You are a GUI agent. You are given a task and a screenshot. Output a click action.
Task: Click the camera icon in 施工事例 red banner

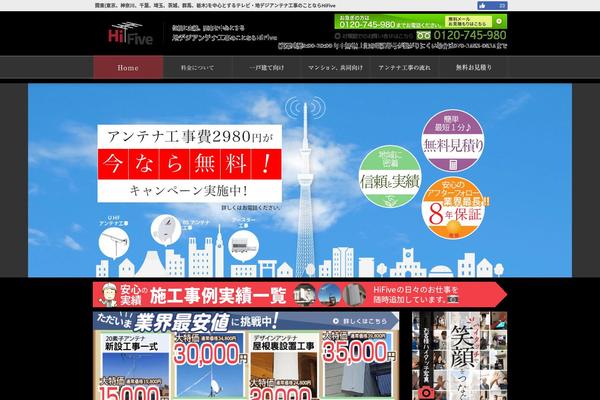coord(453,300)
